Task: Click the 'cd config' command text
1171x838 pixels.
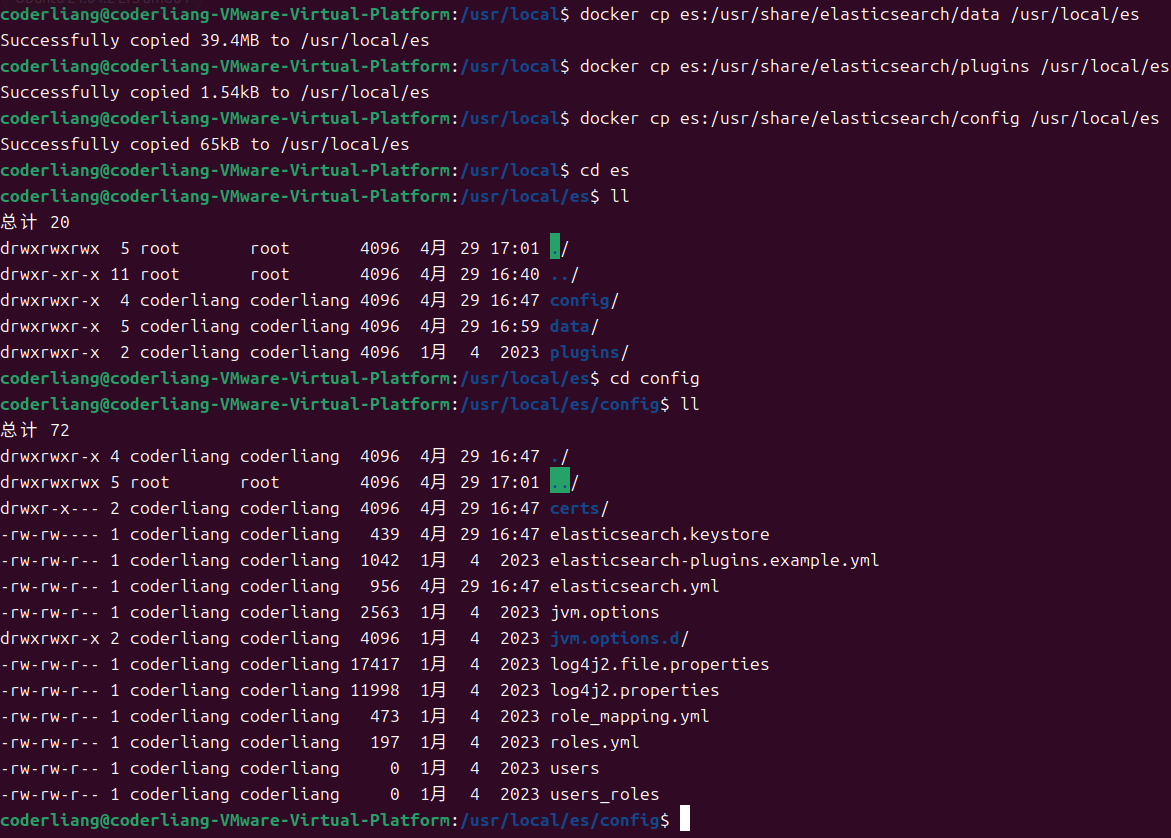Action: [655, 379]
